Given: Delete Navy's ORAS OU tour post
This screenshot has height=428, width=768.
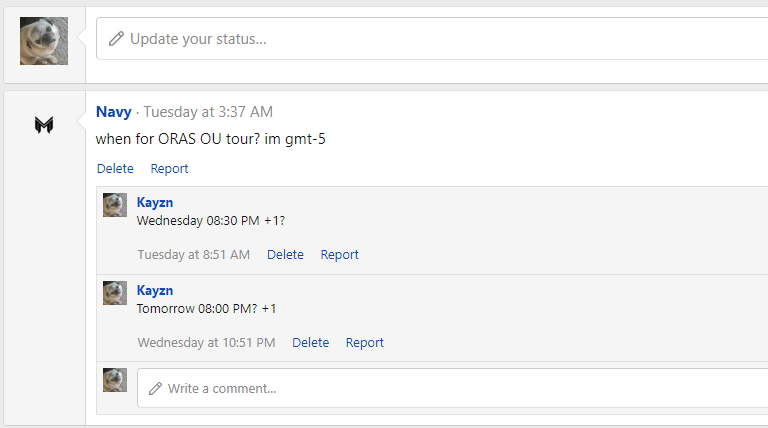Looking at the screenshot, I should click(115, 169).
